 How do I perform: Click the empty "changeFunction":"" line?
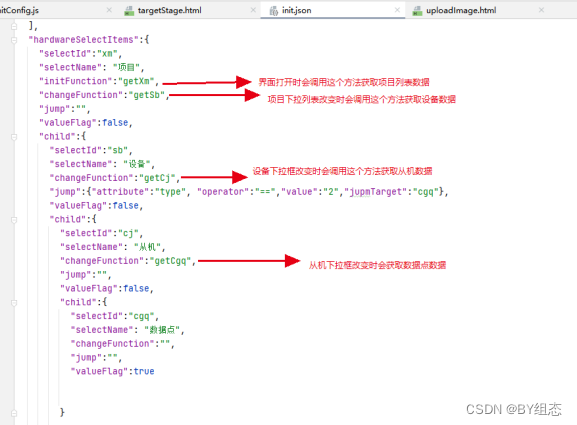point(123,344)
